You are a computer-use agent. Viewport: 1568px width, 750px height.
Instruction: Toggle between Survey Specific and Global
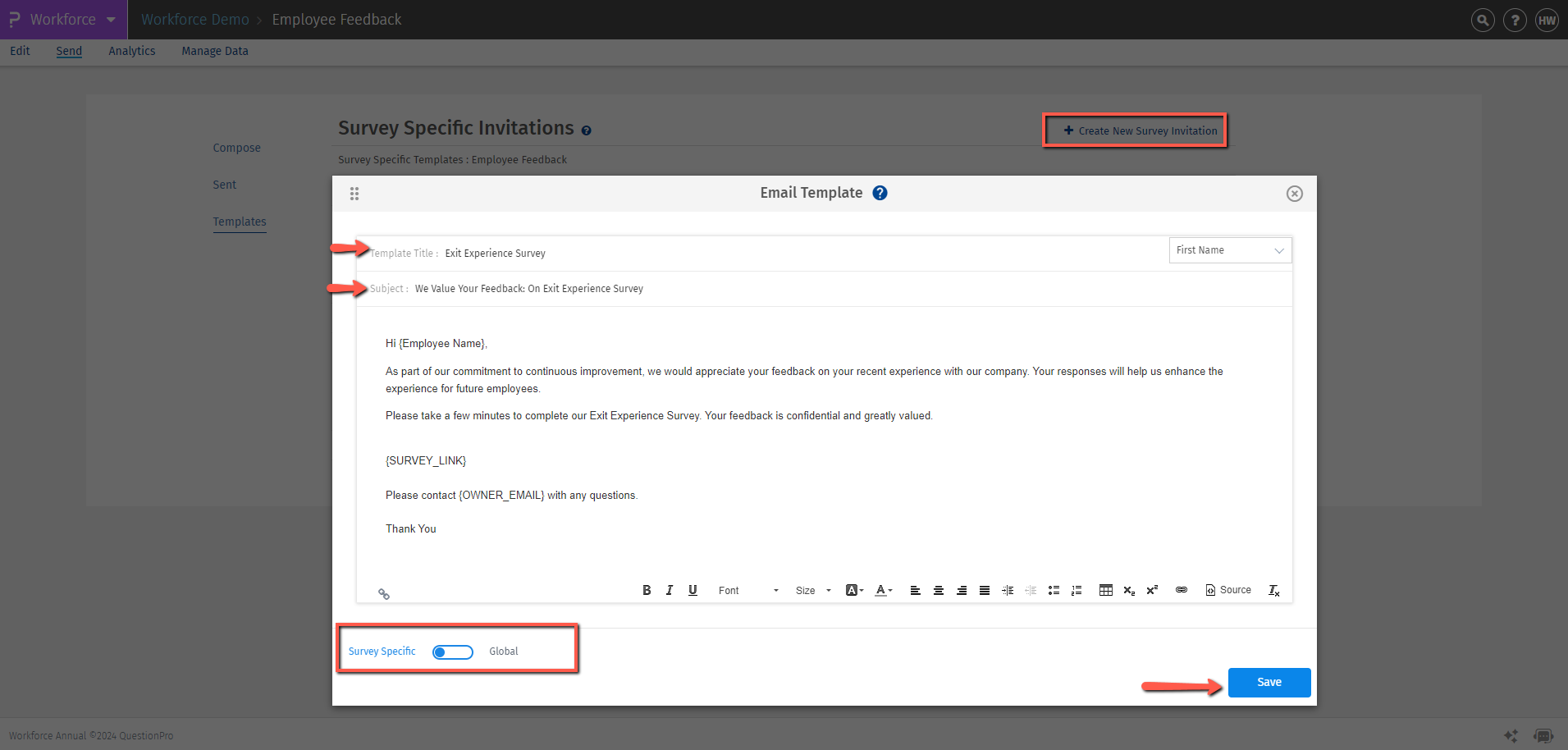[453, 651]
